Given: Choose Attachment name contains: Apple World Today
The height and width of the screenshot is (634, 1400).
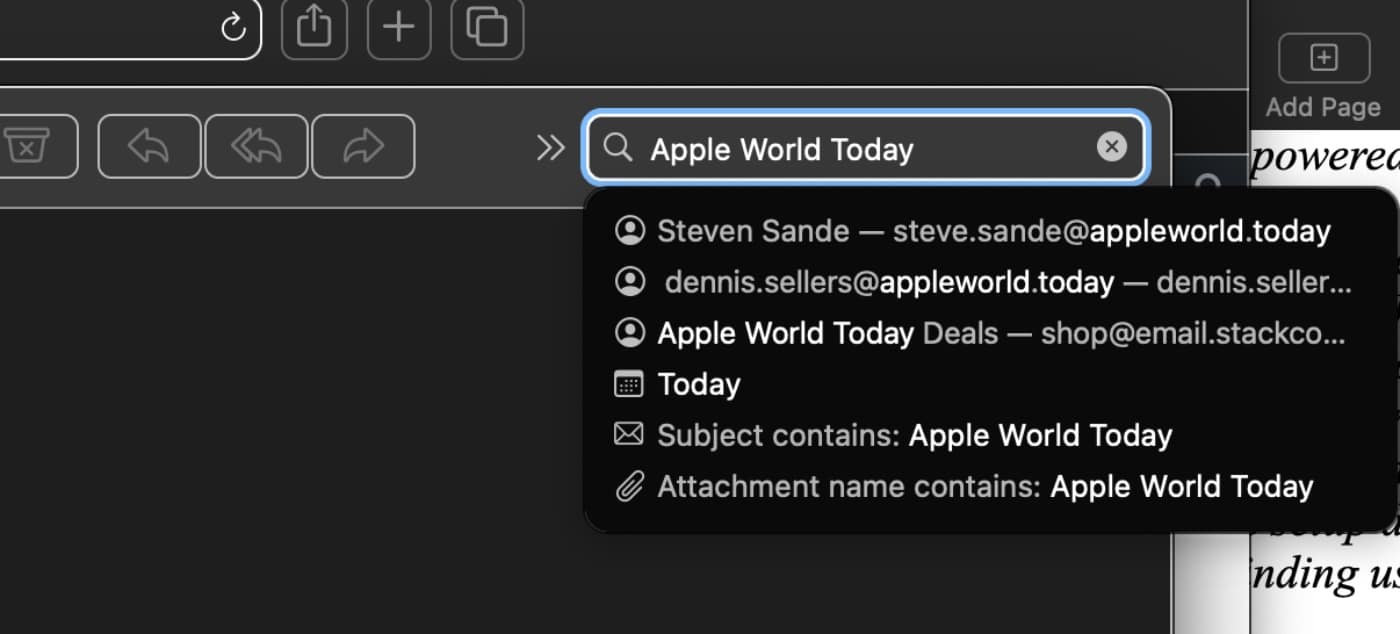Looking at the screenshot, I should [984, 487].
